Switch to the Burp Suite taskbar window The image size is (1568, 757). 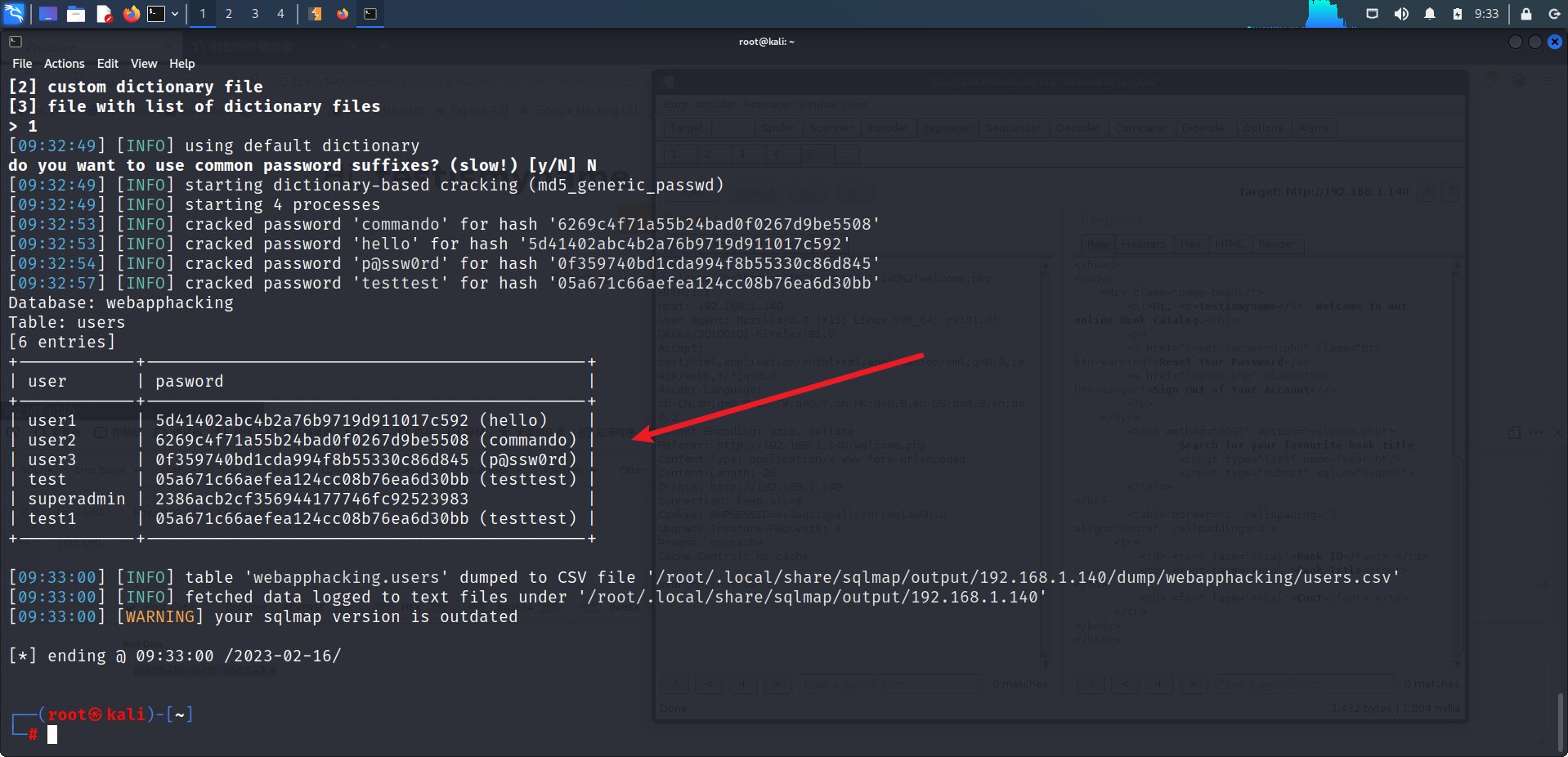[x=316, y=14]
